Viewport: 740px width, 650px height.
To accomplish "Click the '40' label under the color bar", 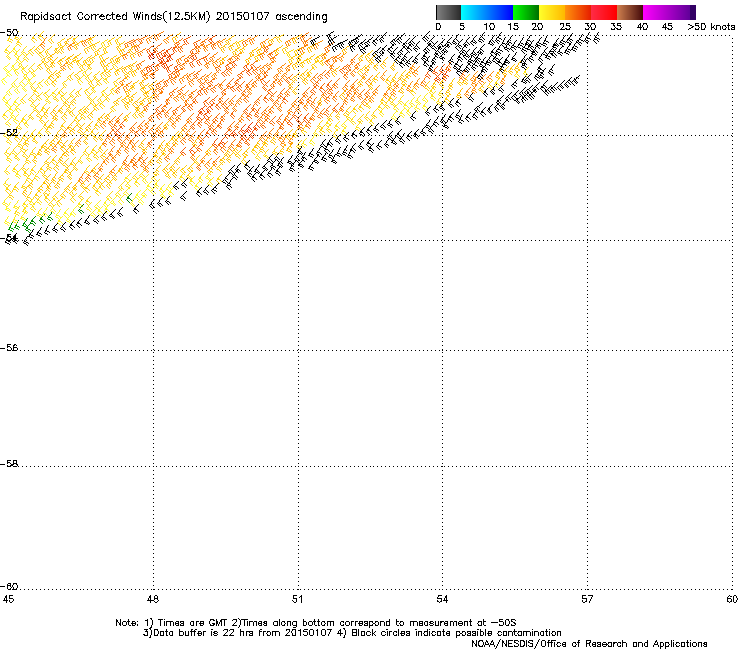I will click(642, 27).
